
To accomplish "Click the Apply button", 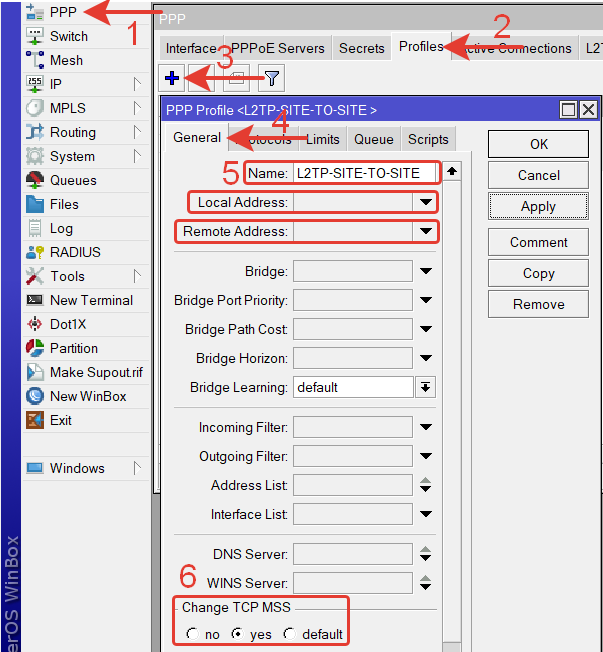I will click(x=539, y=206).
